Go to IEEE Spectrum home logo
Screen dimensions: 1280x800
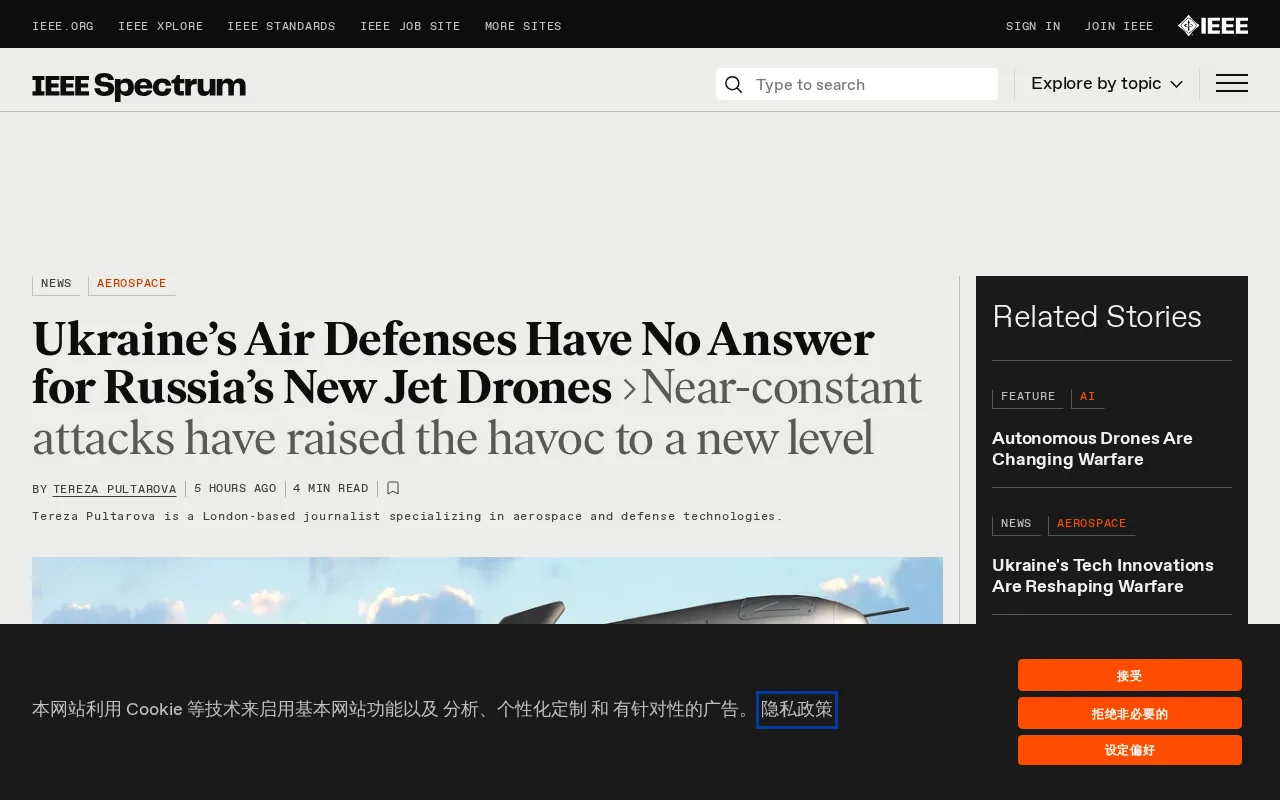tap(139, 86)
